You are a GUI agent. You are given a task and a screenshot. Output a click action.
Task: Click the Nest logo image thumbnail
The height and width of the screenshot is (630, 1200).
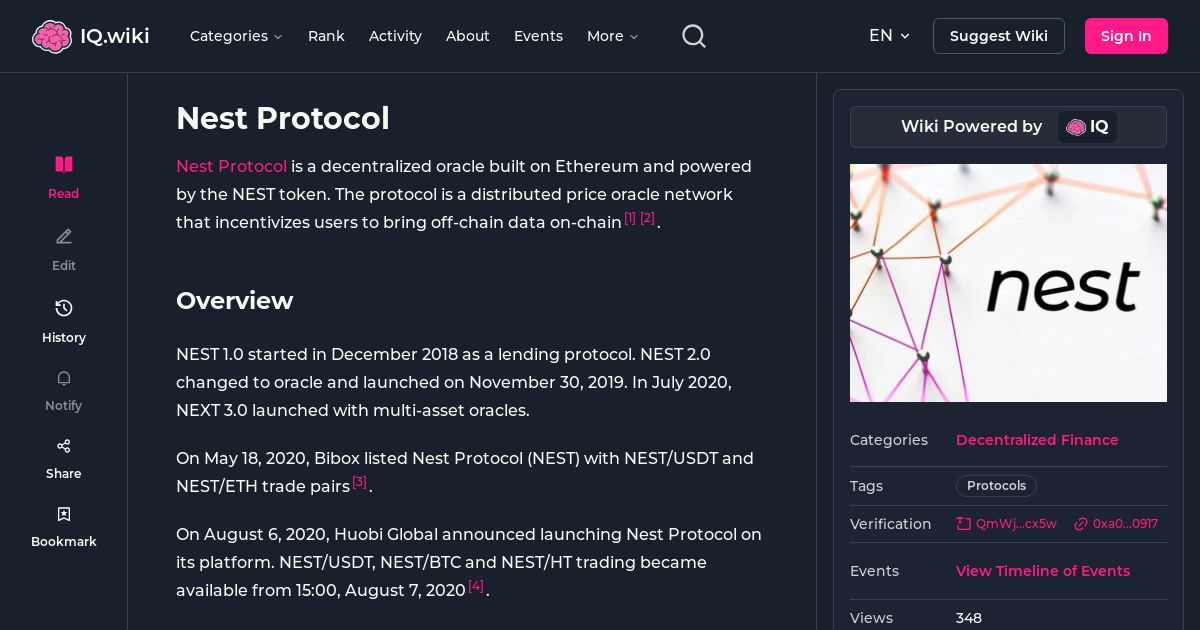point(1008,283)
